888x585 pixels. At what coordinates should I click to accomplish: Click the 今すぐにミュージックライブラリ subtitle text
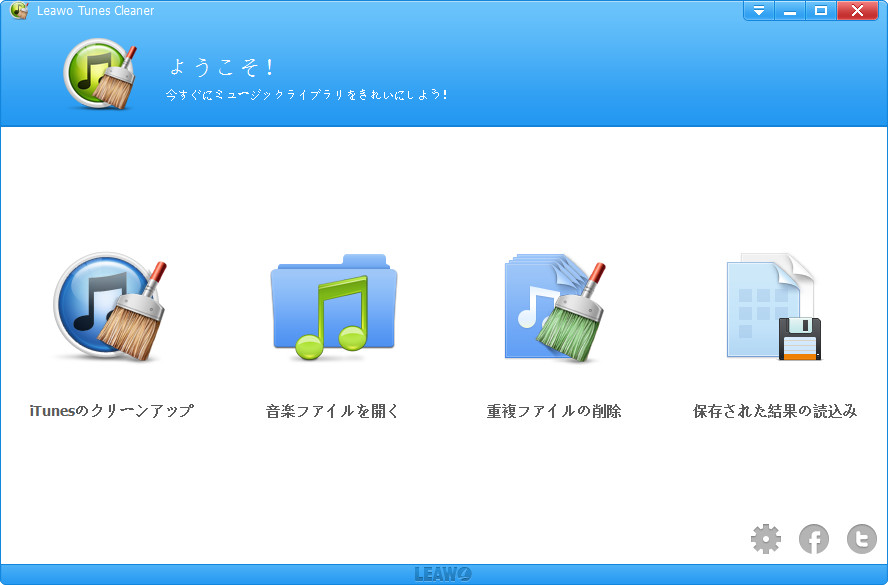pos(306,95)
